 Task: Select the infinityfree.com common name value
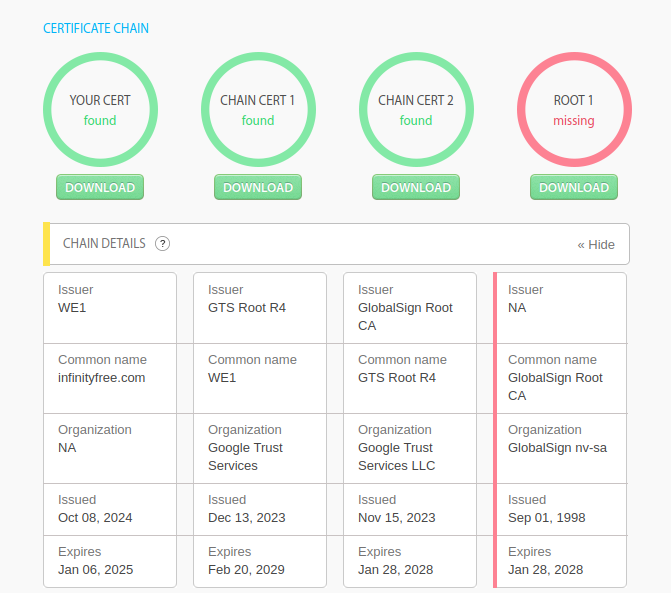[102, 378]
